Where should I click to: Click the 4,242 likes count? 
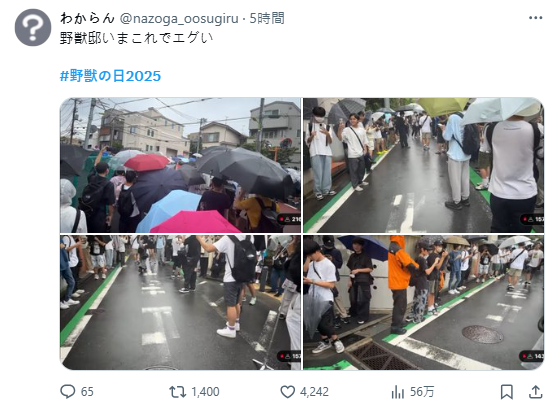tap(314, 392)
